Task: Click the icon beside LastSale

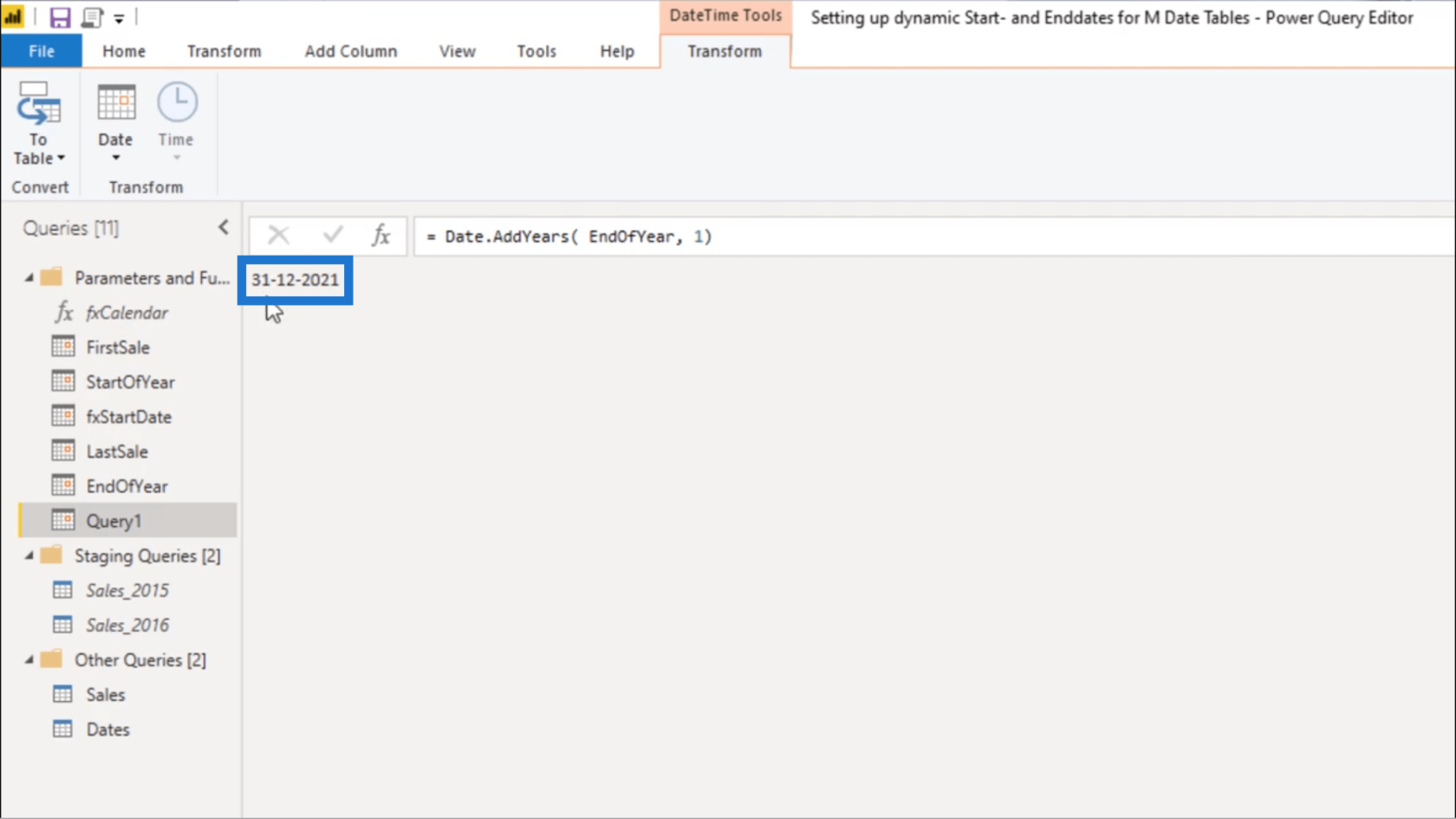Action: (63, 451)
